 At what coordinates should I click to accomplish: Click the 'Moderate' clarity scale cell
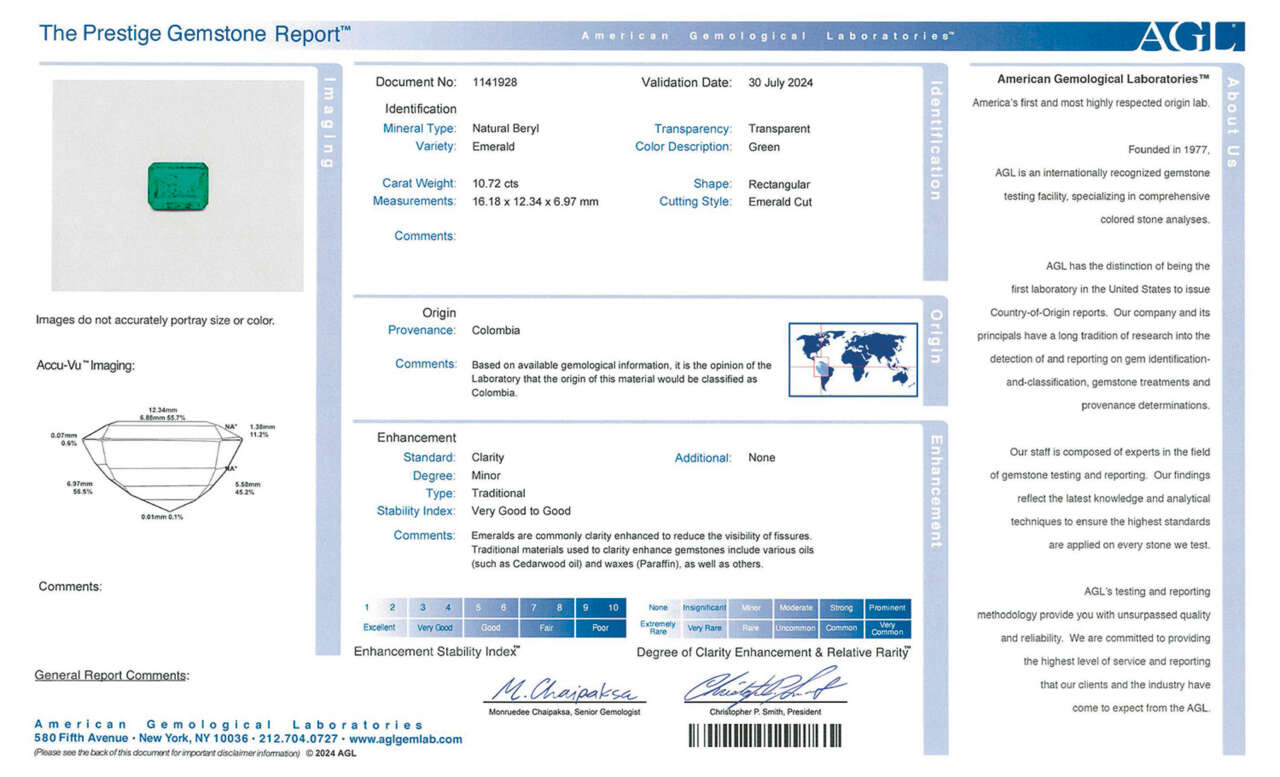796,607
